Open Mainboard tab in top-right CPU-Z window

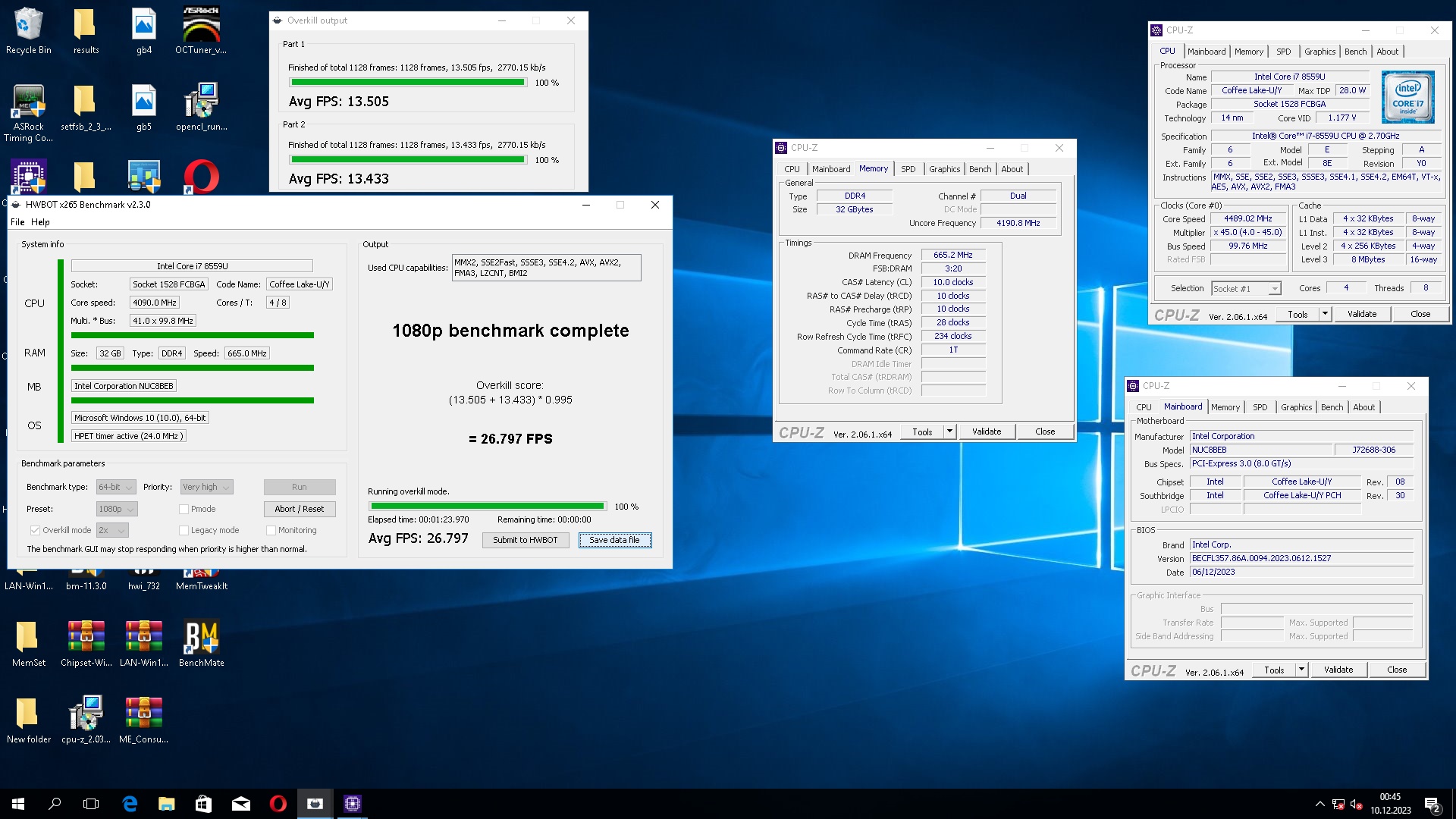point(1206,52)
